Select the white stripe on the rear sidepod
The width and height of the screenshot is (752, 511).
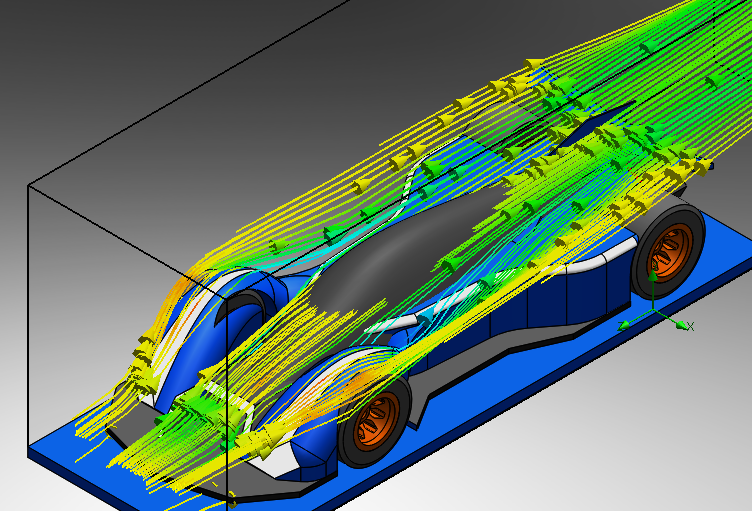click(x=595, y=261)
